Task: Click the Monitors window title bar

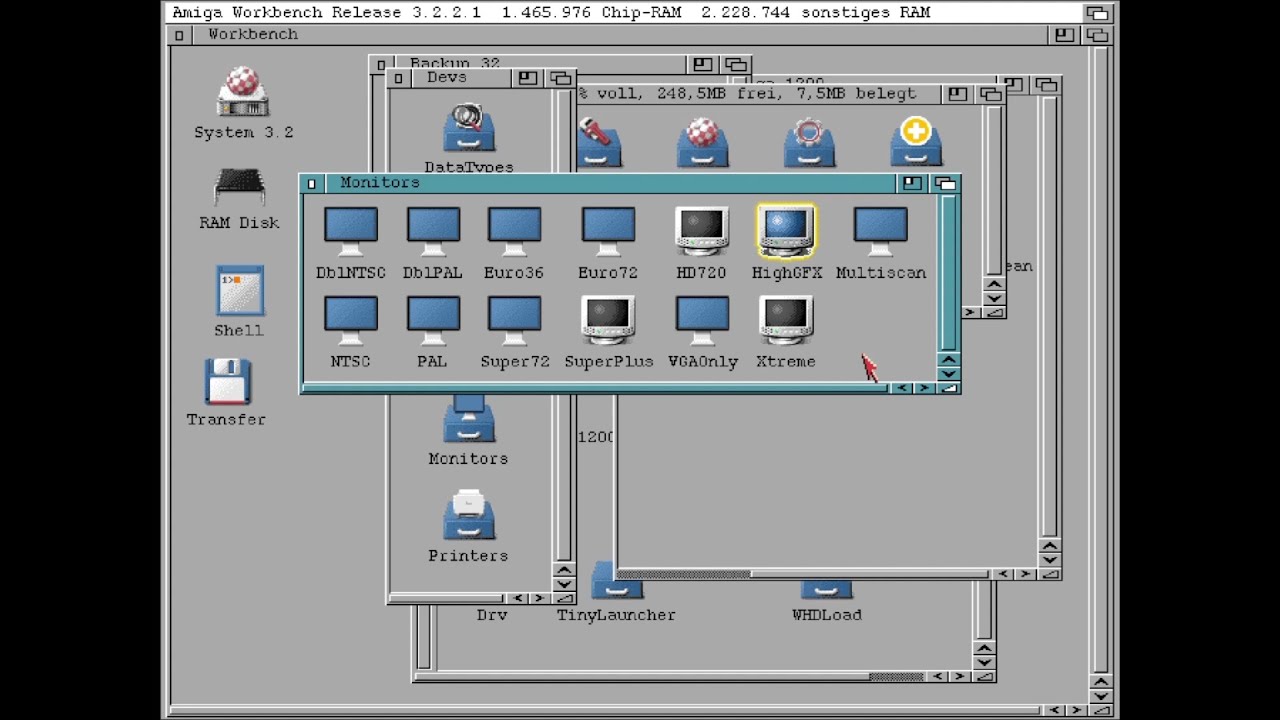Action: [x=610, y=183]
